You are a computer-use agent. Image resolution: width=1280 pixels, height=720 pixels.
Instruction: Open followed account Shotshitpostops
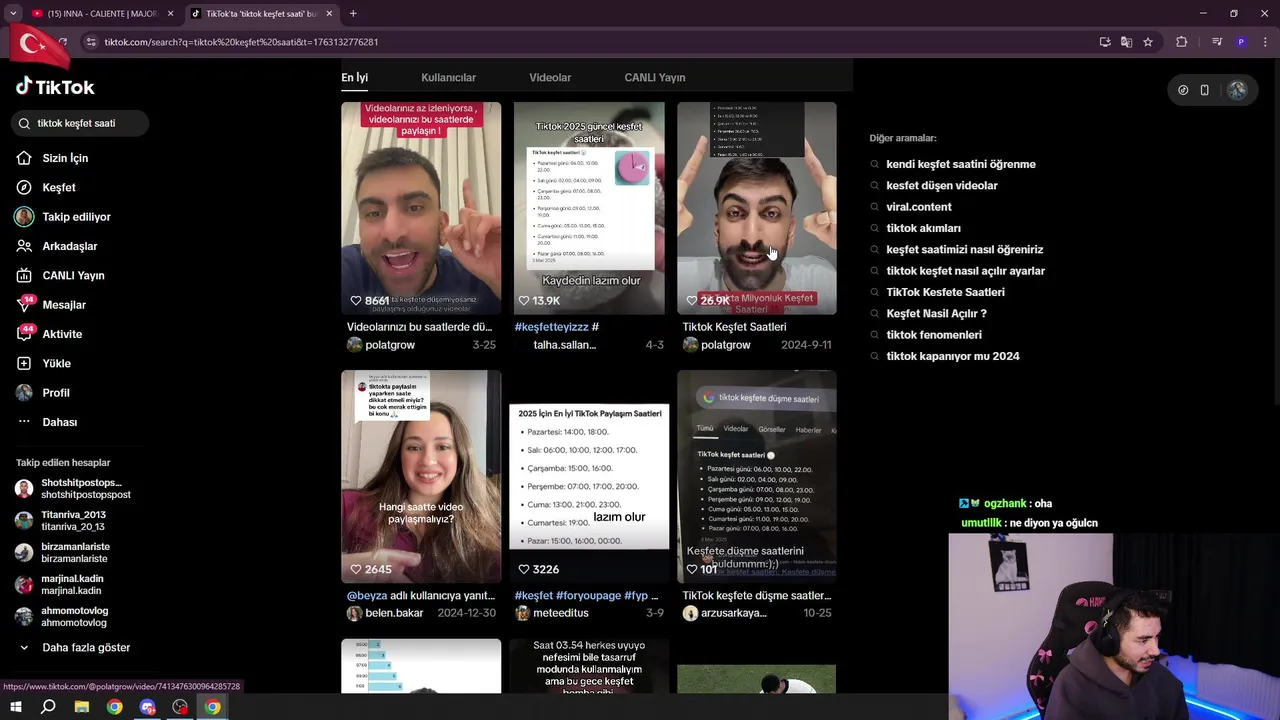pyautogui.click(x=73, y=489)
